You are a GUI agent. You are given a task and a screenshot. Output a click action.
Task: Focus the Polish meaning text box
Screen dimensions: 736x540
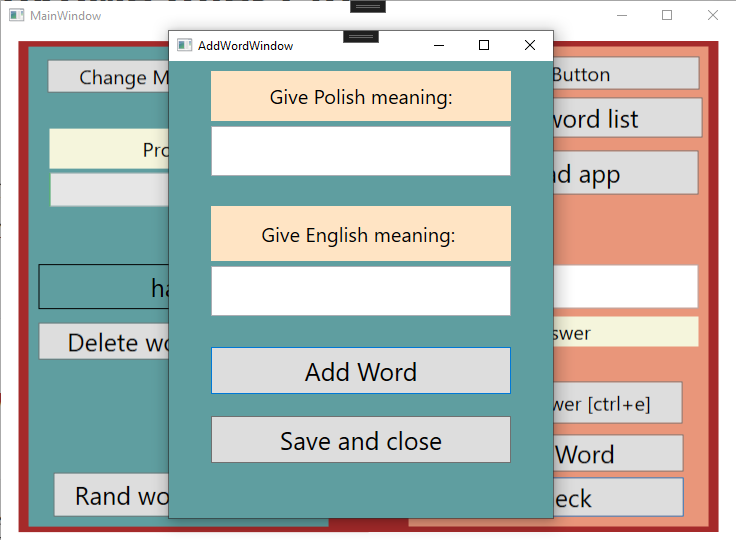360,151
